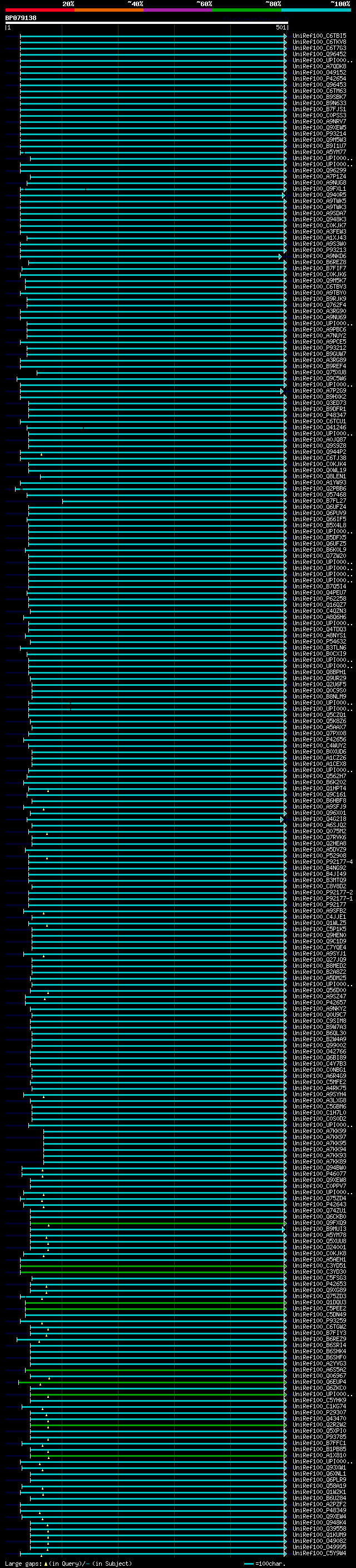Open hit UniRef100_C6TBI5
The image size is (356, 1568).
click(319, 36)
